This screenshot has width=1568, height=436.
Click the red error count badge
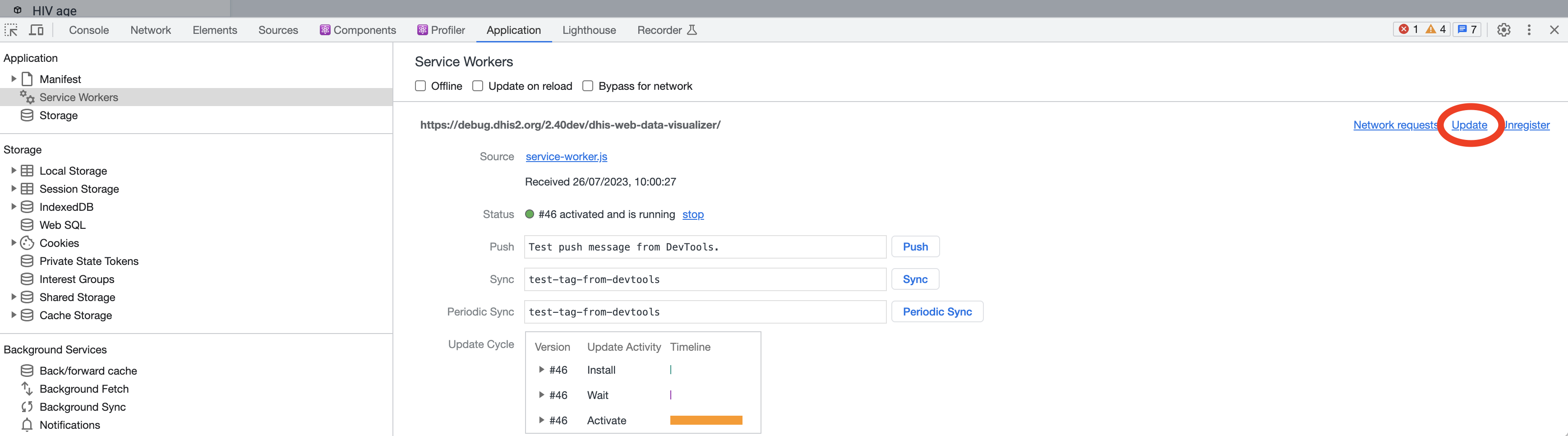point(1408,29)
